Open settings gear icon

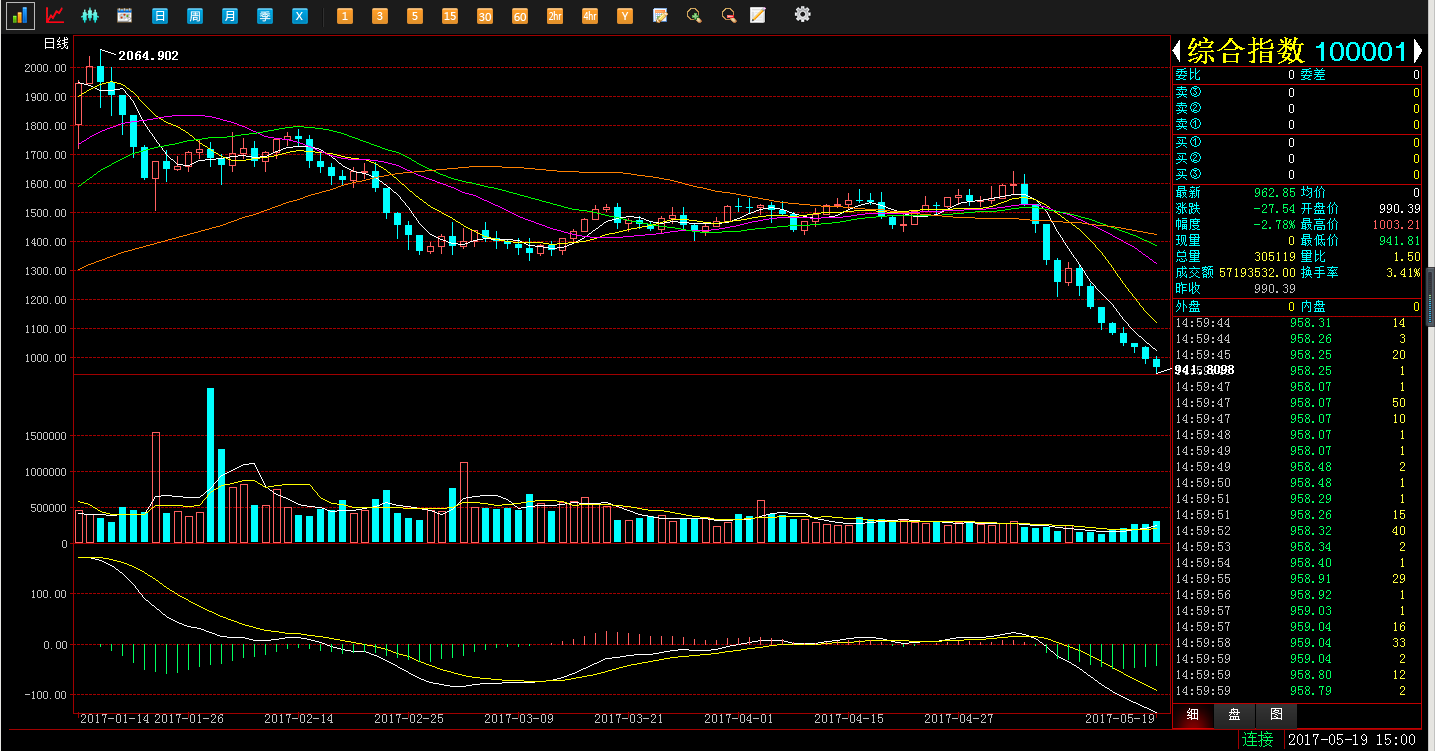[x=802, y=14]
